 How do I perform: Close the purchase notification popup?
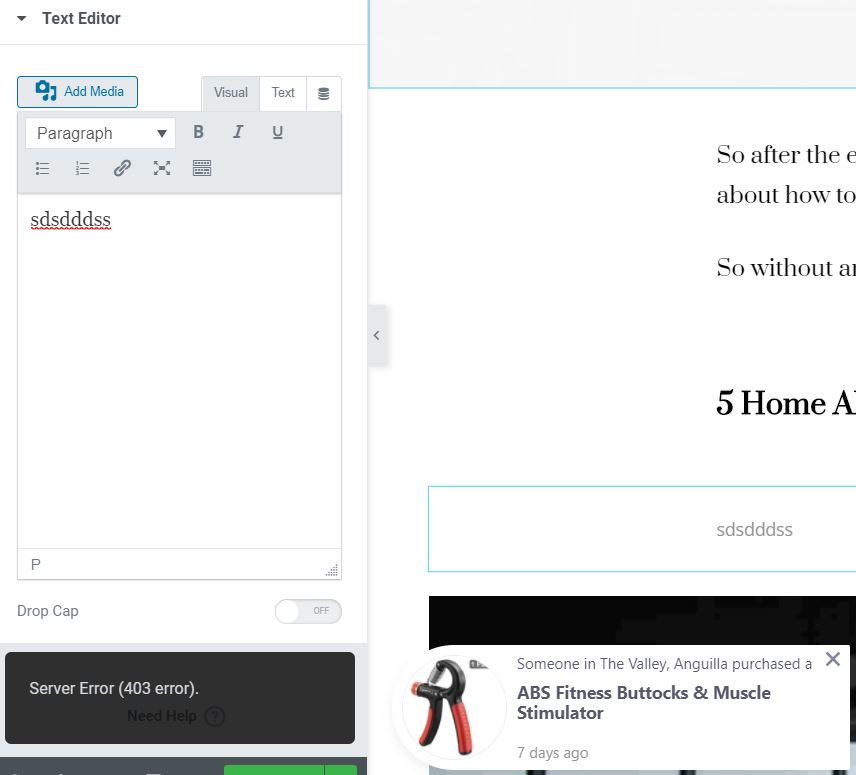833,659
